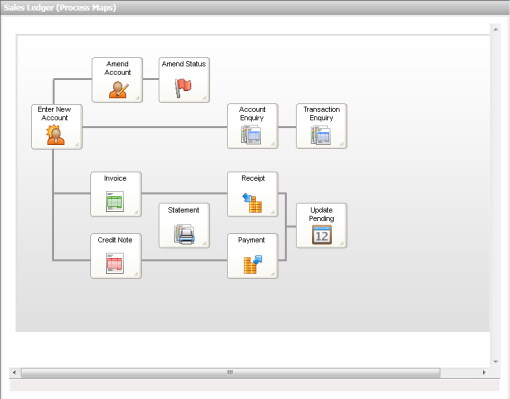Launch Transaction Enquiry documents icon
The height and width of the screenshot is (399, 510).
(x=321, y=135)
